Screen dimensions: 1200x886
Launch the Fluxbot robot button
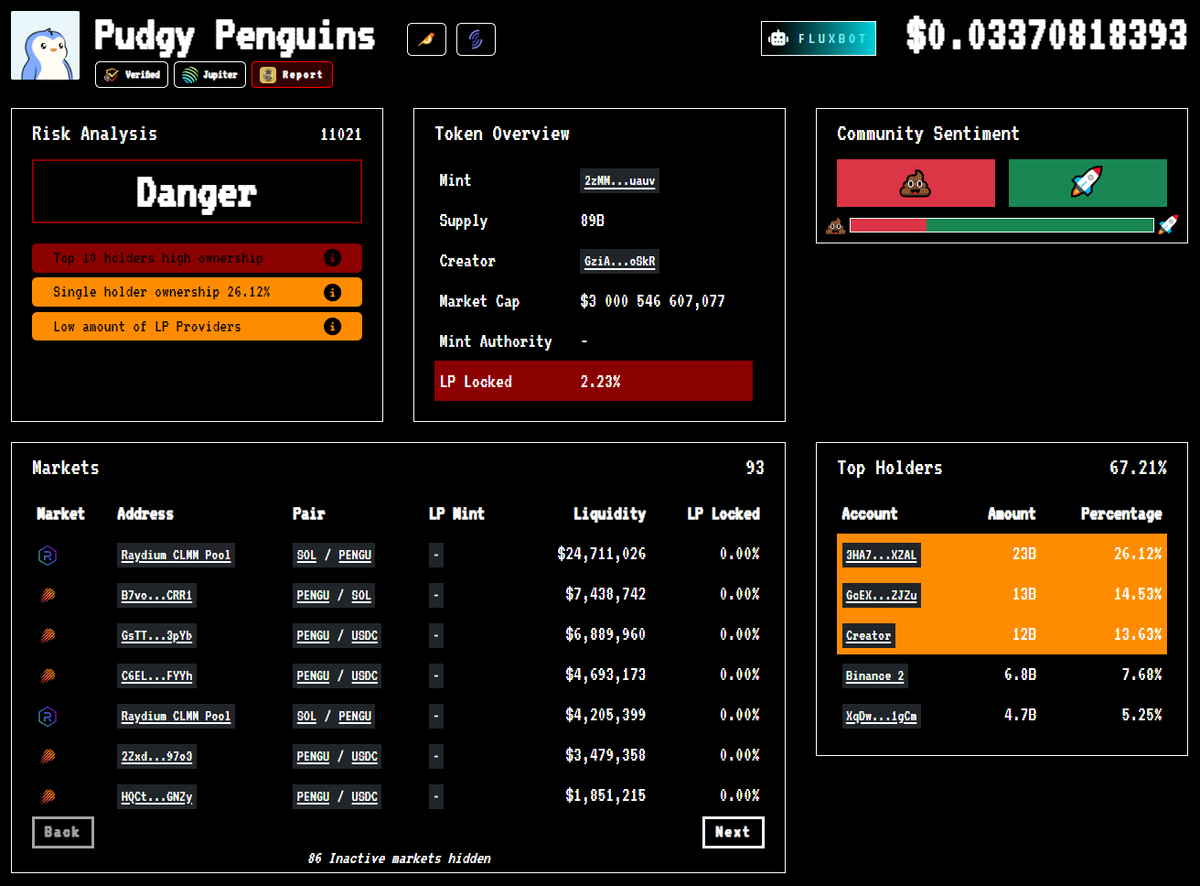818,39
